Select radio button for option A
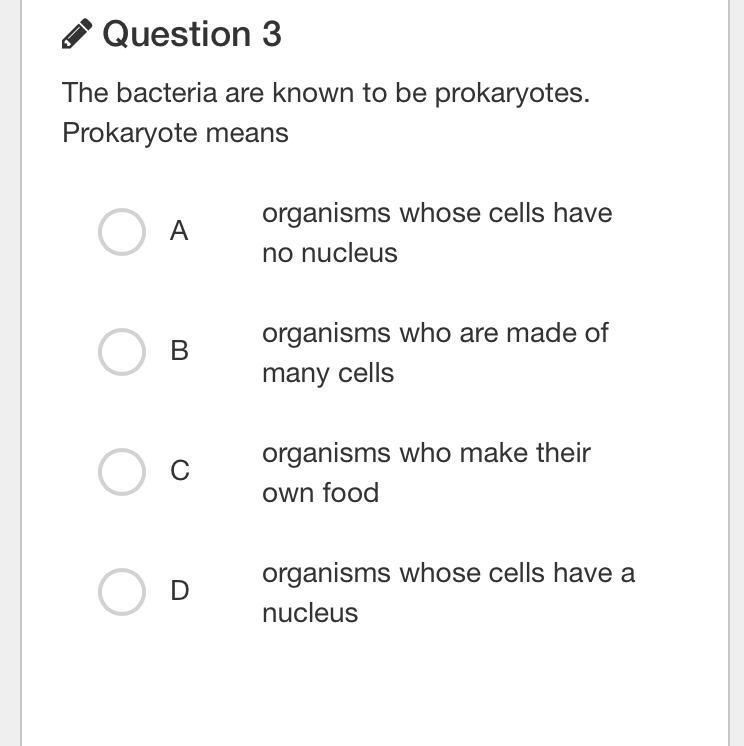Viewport: 744px width, 746px height. [x=122, y=232]
